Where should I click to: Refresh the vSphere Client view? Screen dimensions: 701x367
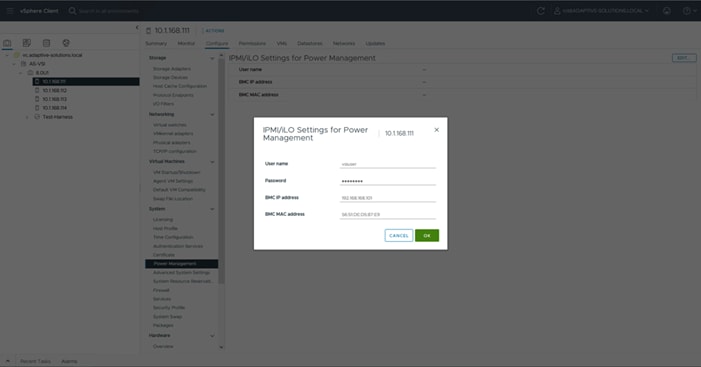(541, 11)
